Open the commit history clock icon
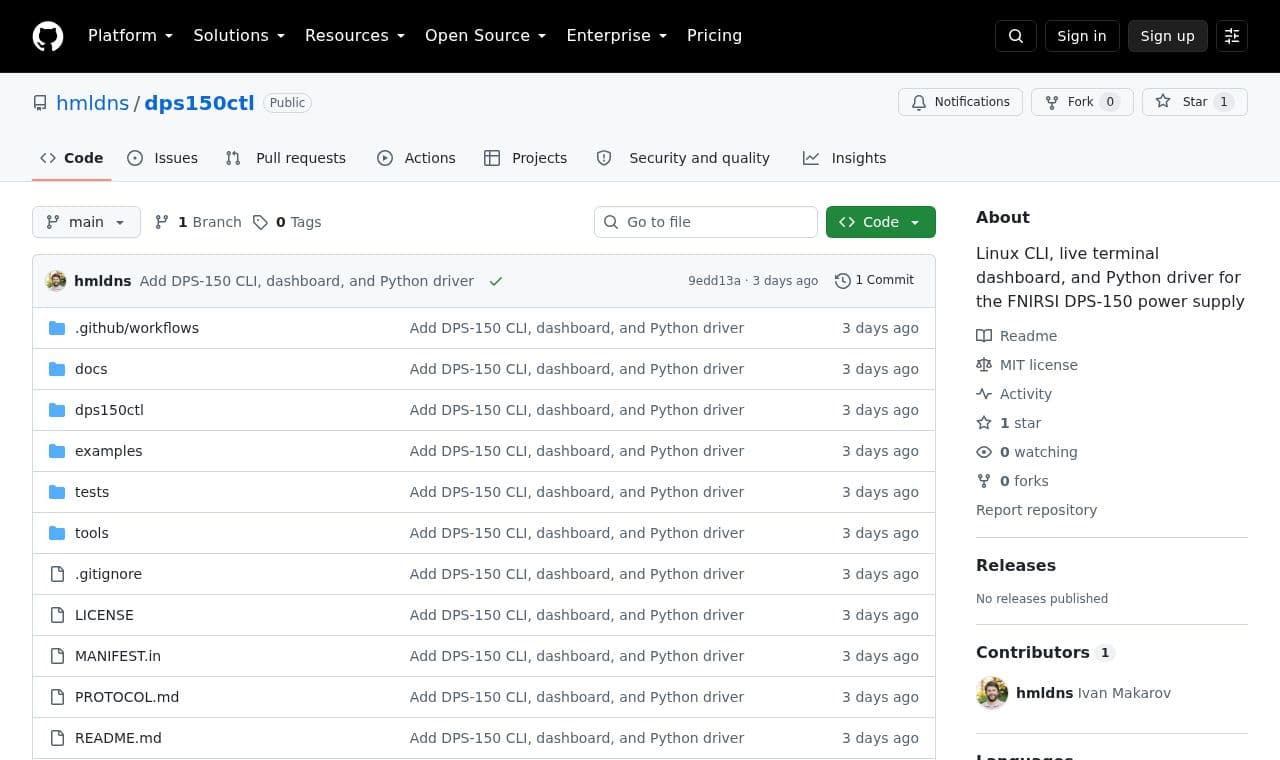This screenshot has height=760, width=1280. click(x=843, y=281)
